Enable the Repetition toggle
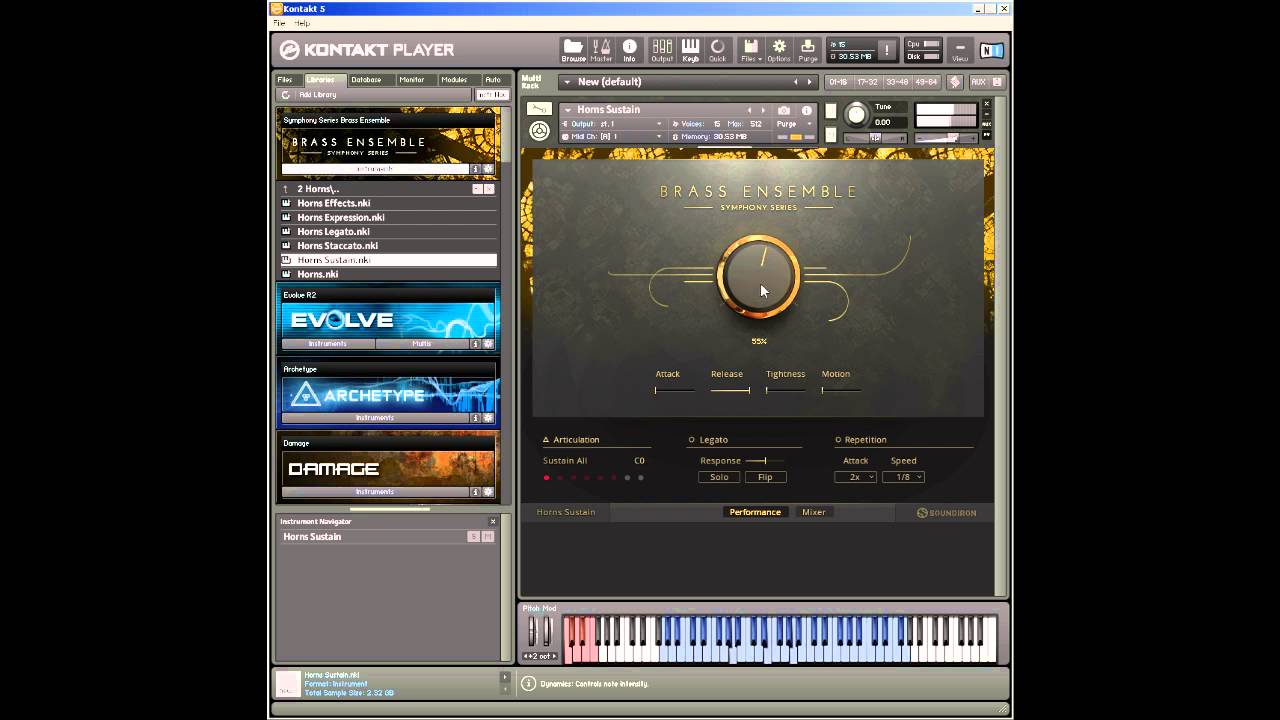This screenshot has height=720, width=1280. point(838,440)
